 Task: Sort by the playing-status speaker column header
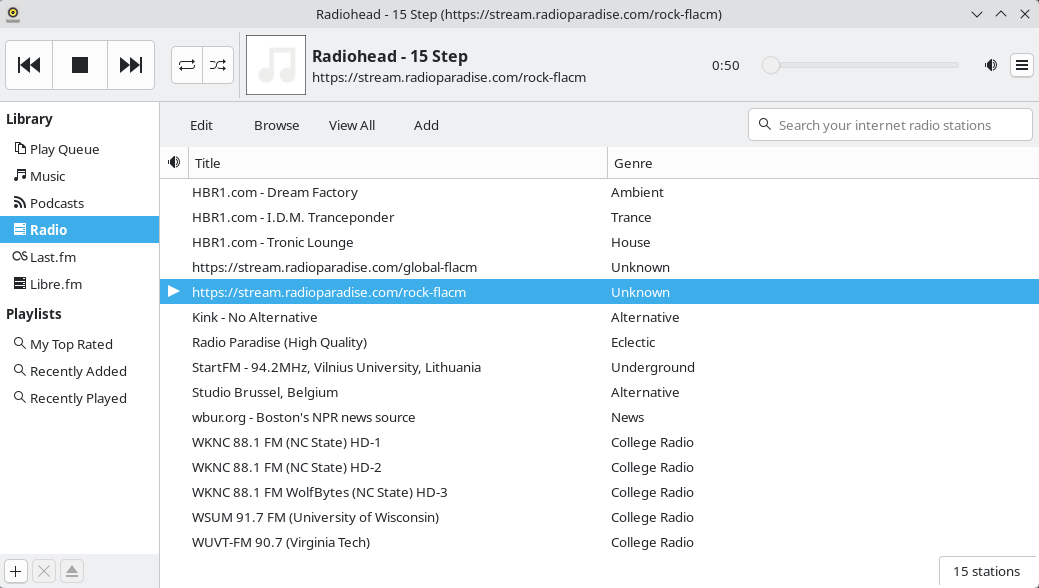pos(174,162)
